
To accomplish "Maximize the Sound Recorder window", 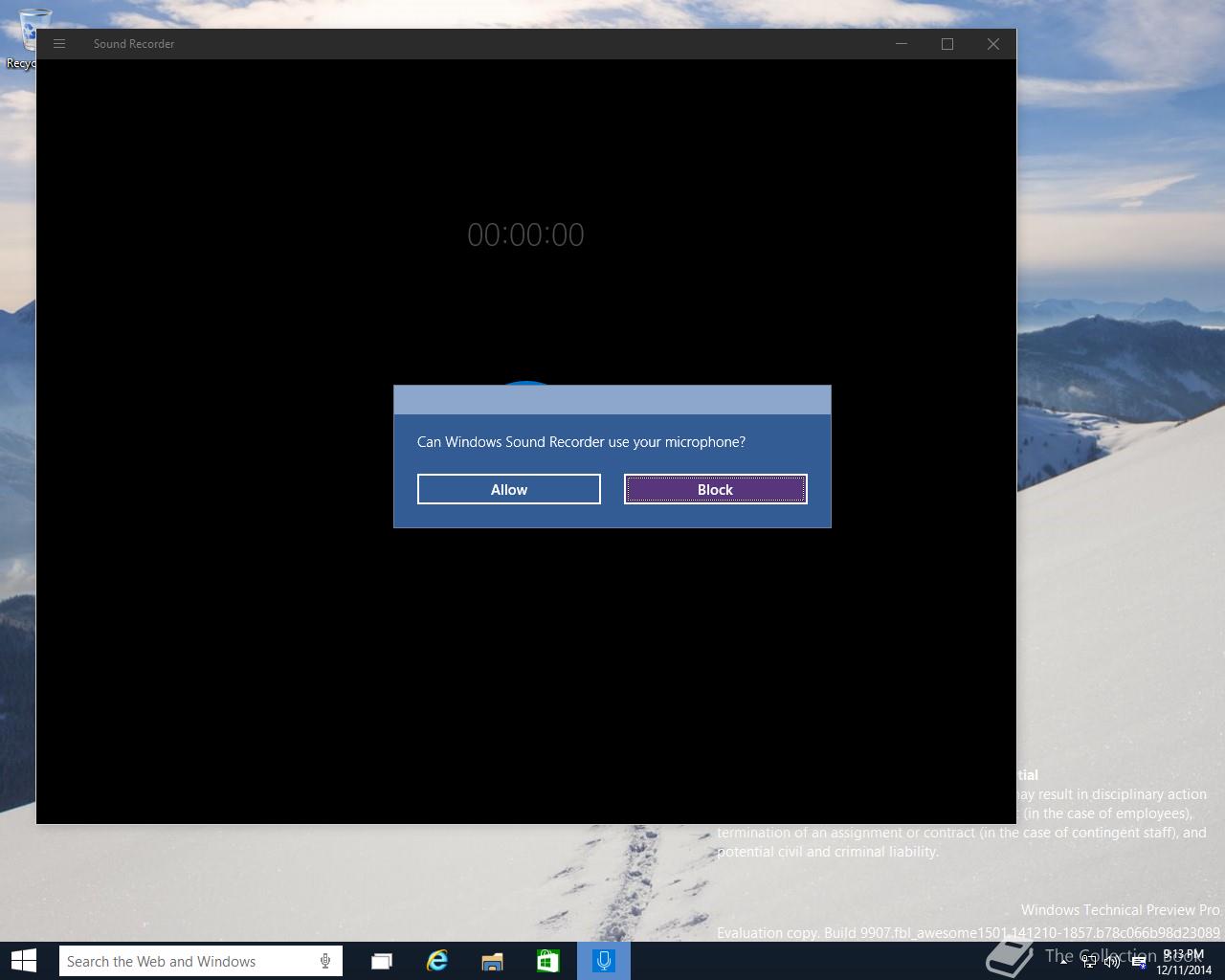I will pos(947,44).
